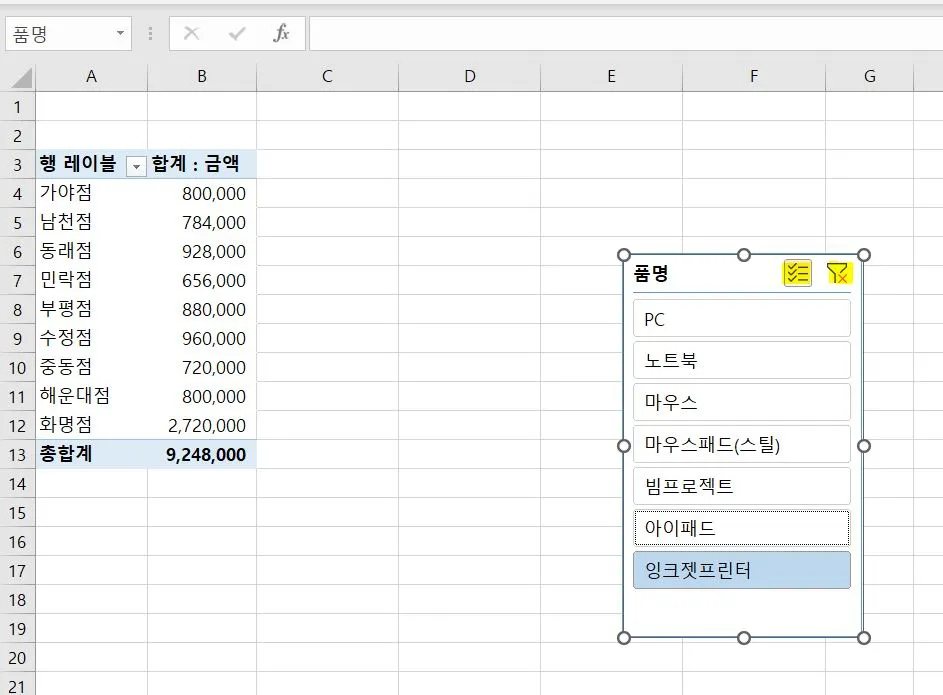Viewport: 943px width, 695px height.
Task: Select column E header
Action: pos(612,76)
